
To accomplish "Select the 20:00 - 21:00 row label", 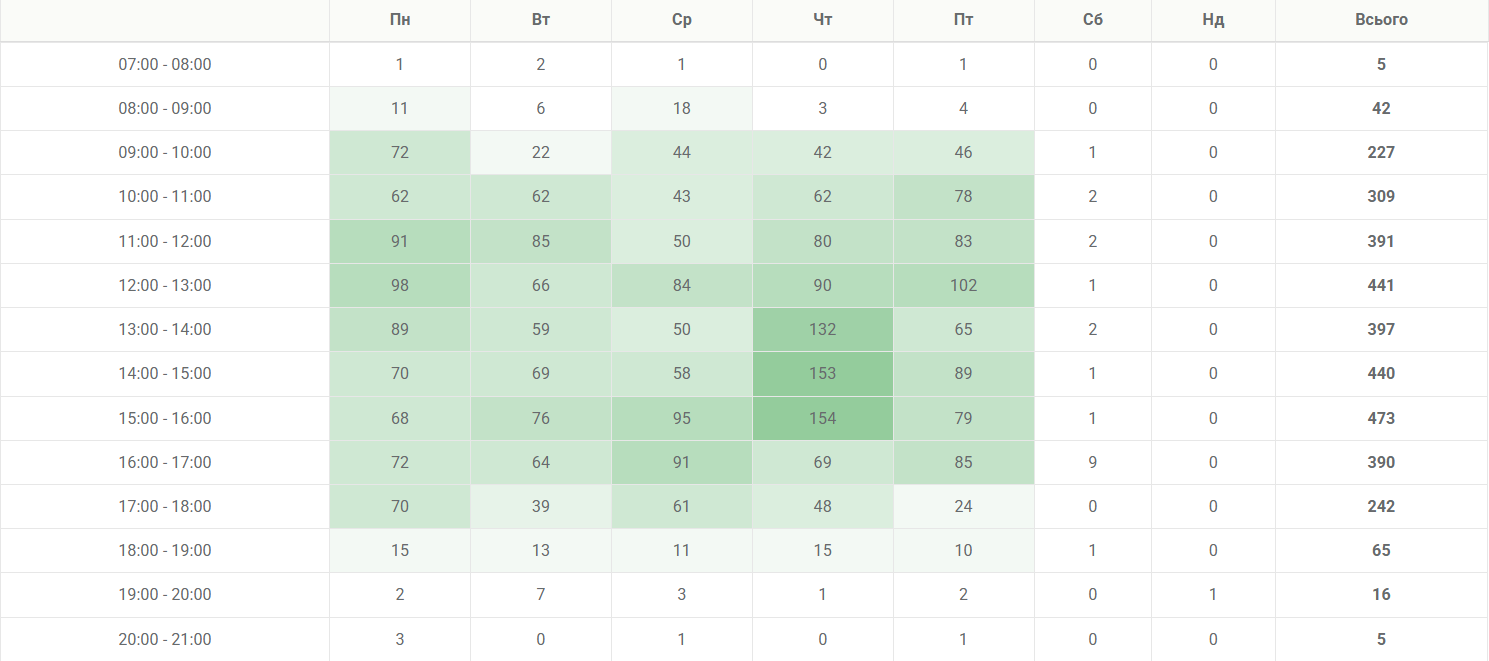I will (x=165, y=639).
